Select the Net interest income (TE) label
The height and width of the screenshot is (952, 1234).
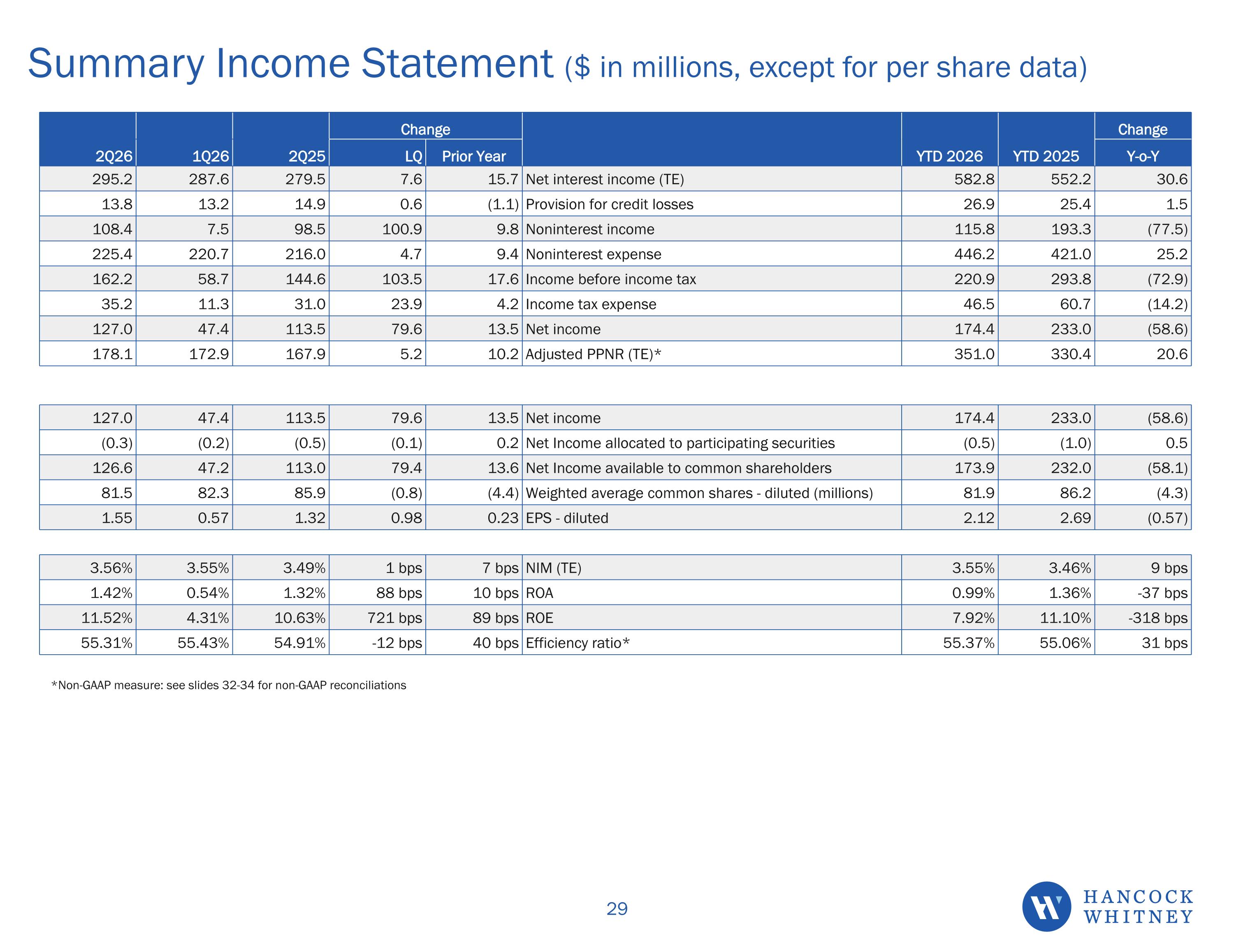coord(605,180)
